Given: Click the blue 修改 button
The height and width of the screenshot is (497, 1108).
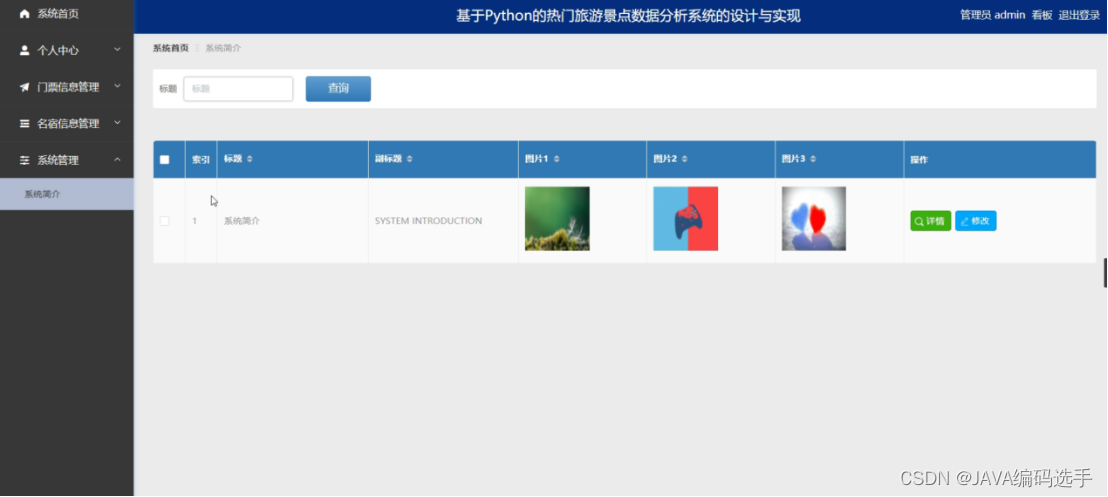Looking at the screenshot, I should [976, 221].
